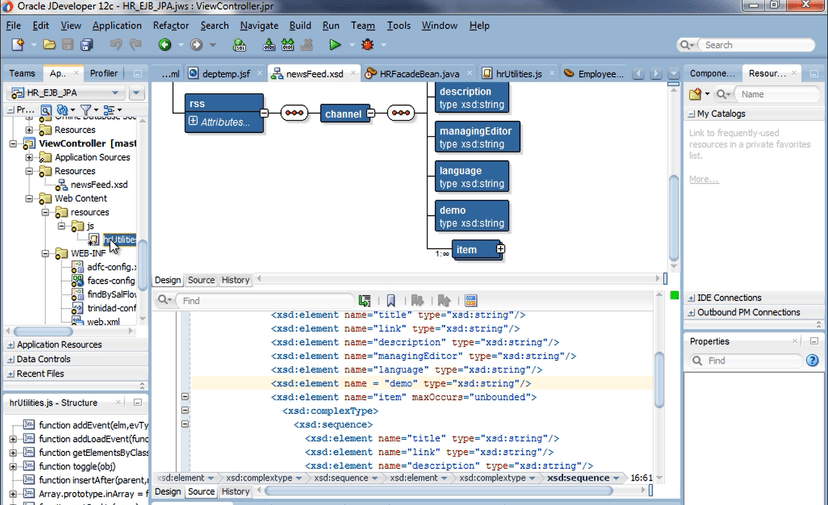Viewport: 828px width, 505px height.
Task: Click the New gallery icon in main toolbar
Action: 17,45
